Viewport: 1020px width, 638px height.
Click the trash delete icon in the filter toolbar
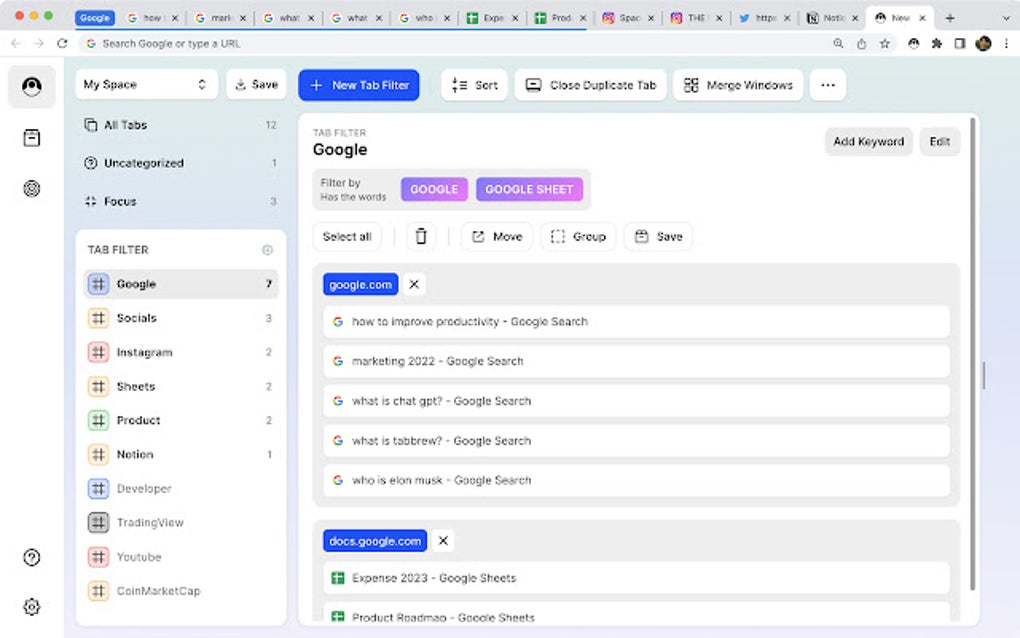(421, 236)
